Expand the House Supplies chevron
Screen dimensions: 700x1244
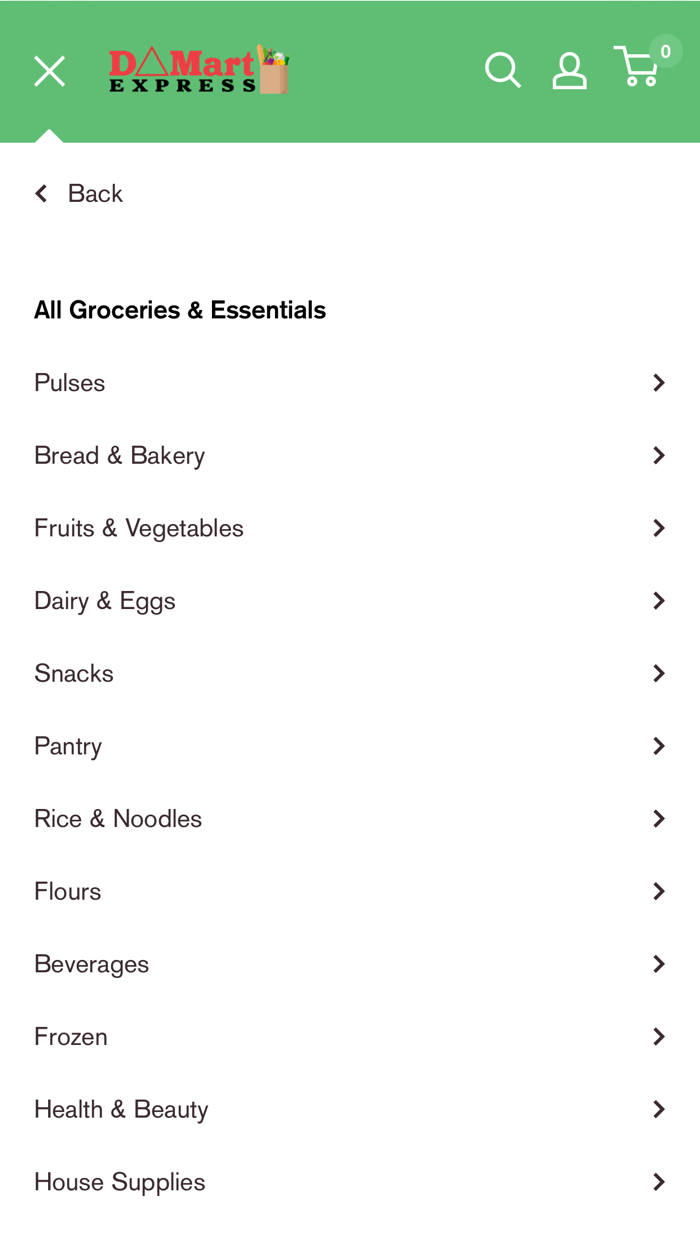coord(658,1182)
